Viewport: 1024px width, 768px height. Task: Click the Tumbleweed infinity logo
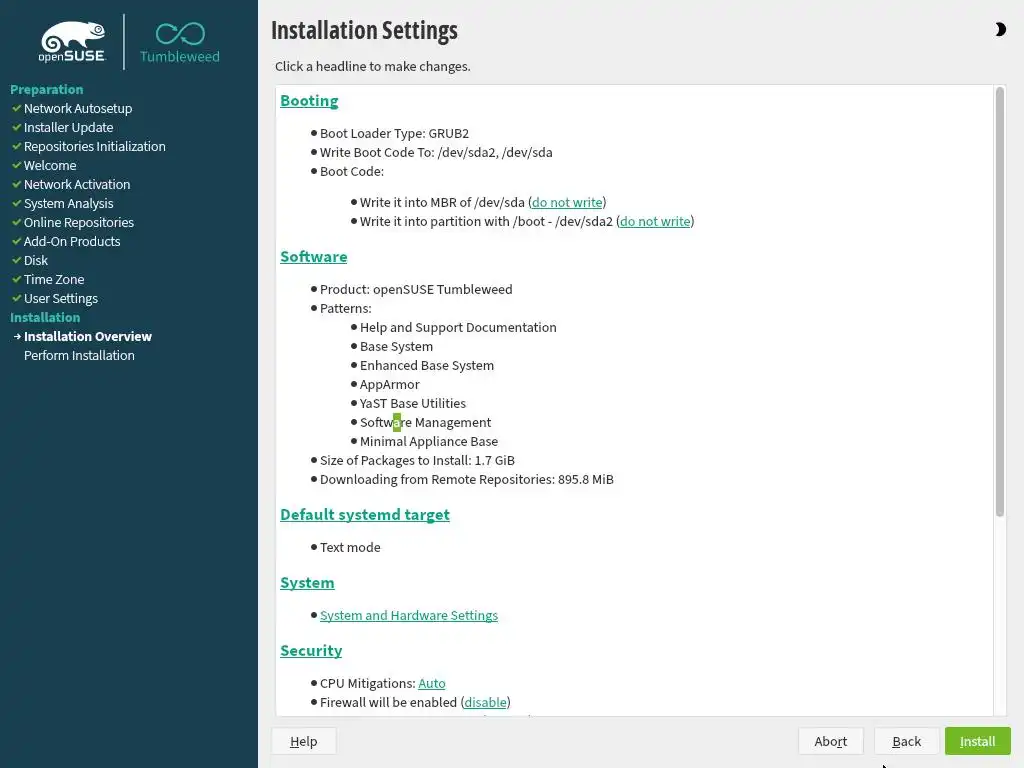(x=180, y=43)
